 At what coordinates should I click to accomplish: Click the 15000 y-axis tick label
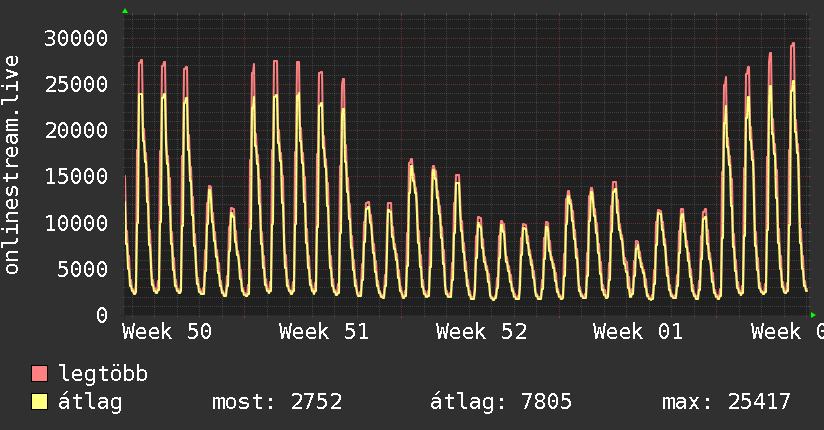click(76, 177)
